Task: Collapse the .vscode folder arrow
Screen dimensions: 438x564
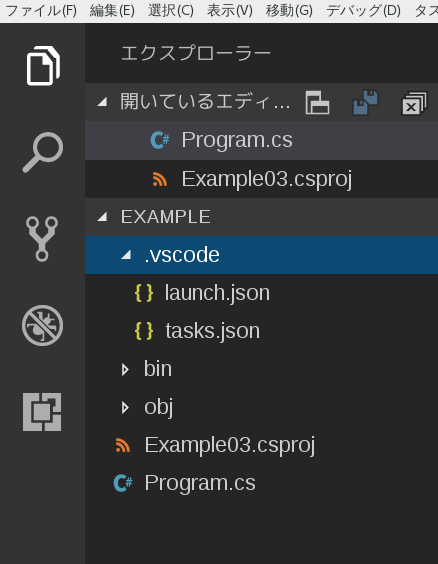Action: 126,255
